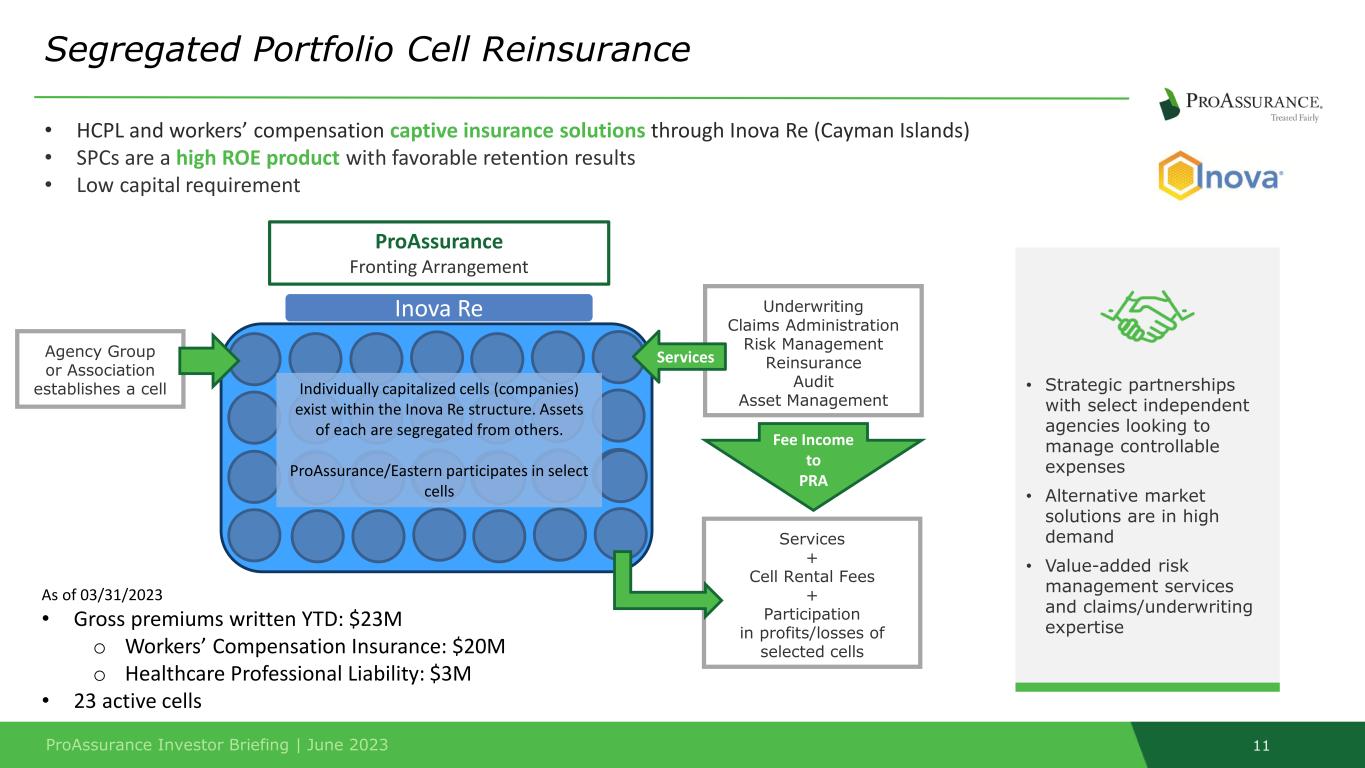Image resolution: width=1365 pixels, height=768 pixels.
Task: Click the Individually capitalized cells text overlay
Action: point(439,440)
